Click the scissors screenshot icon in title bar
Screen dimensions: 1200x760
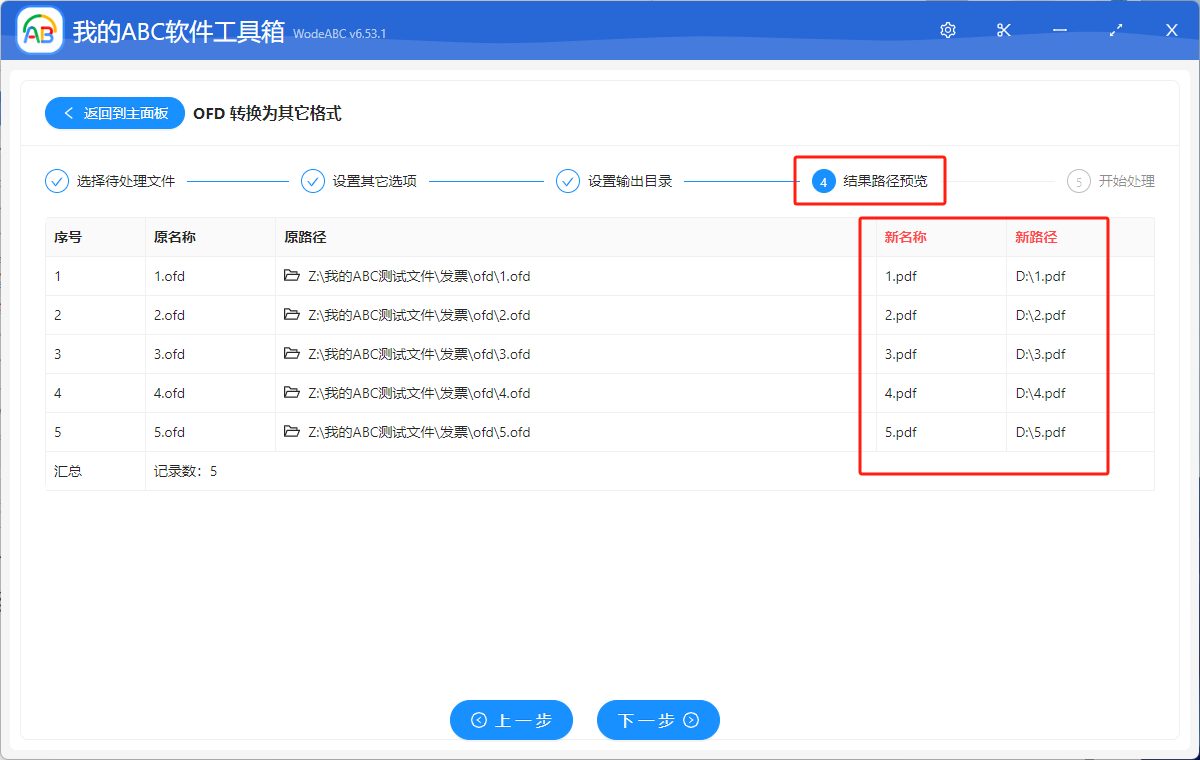(x=1003, y=30)
